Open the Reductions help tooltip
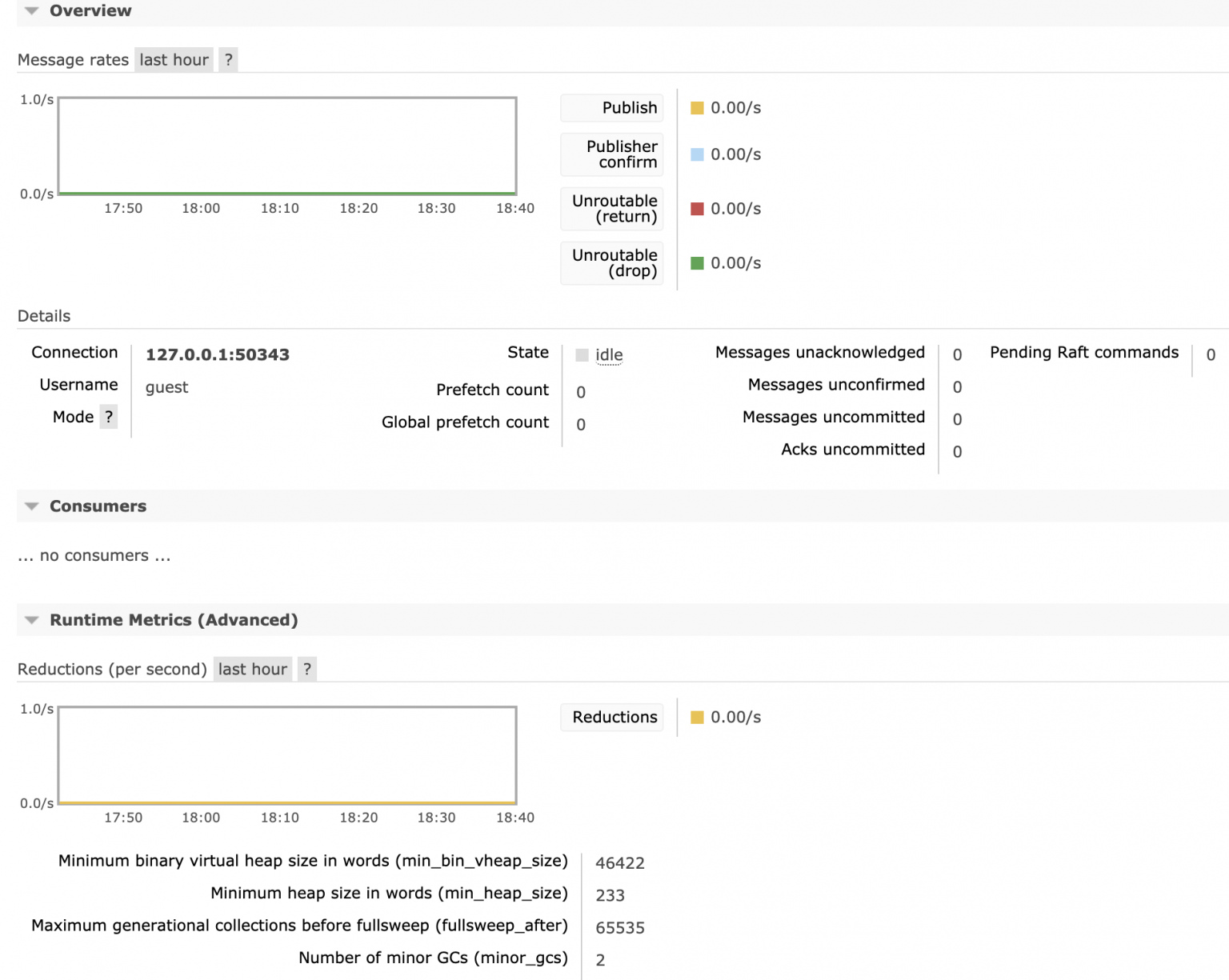Viewport: 1229px width, 980px height. 306,669
